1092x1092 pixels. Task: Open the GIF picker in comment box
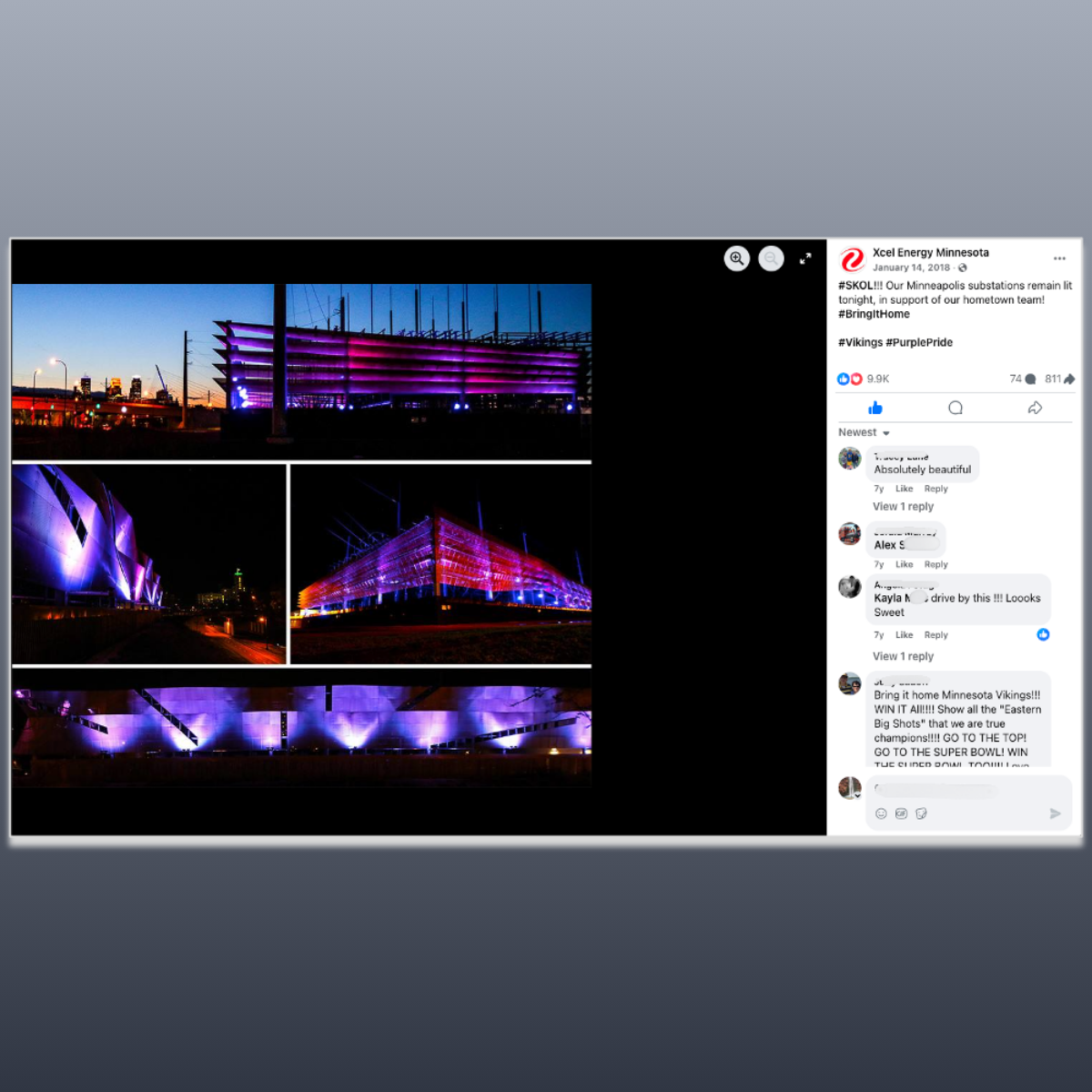[901, 814]
